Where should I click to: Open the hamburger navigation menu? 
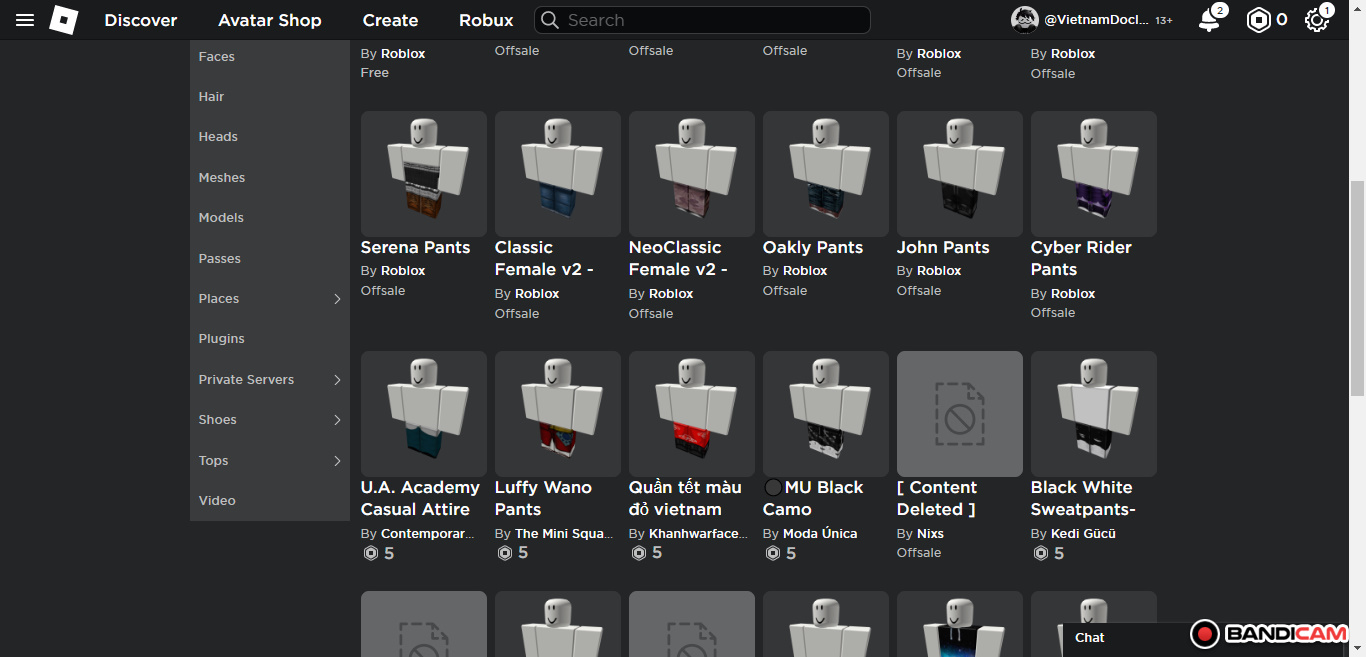(x=25, y=20)
